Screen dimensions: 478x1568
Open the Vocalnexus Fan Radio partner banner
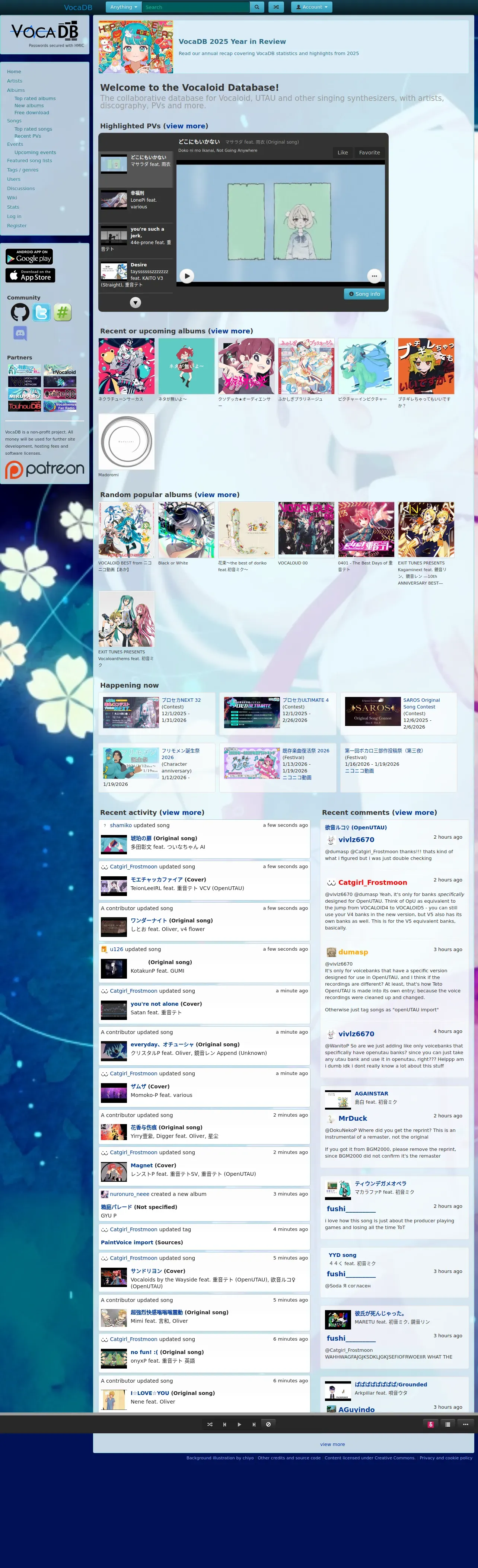point(60,406)
